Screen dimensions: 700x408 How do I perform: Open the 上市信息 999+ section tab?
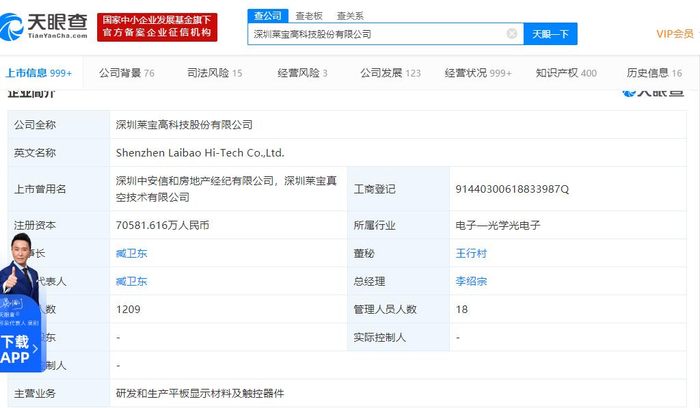[x=39, y=73]
